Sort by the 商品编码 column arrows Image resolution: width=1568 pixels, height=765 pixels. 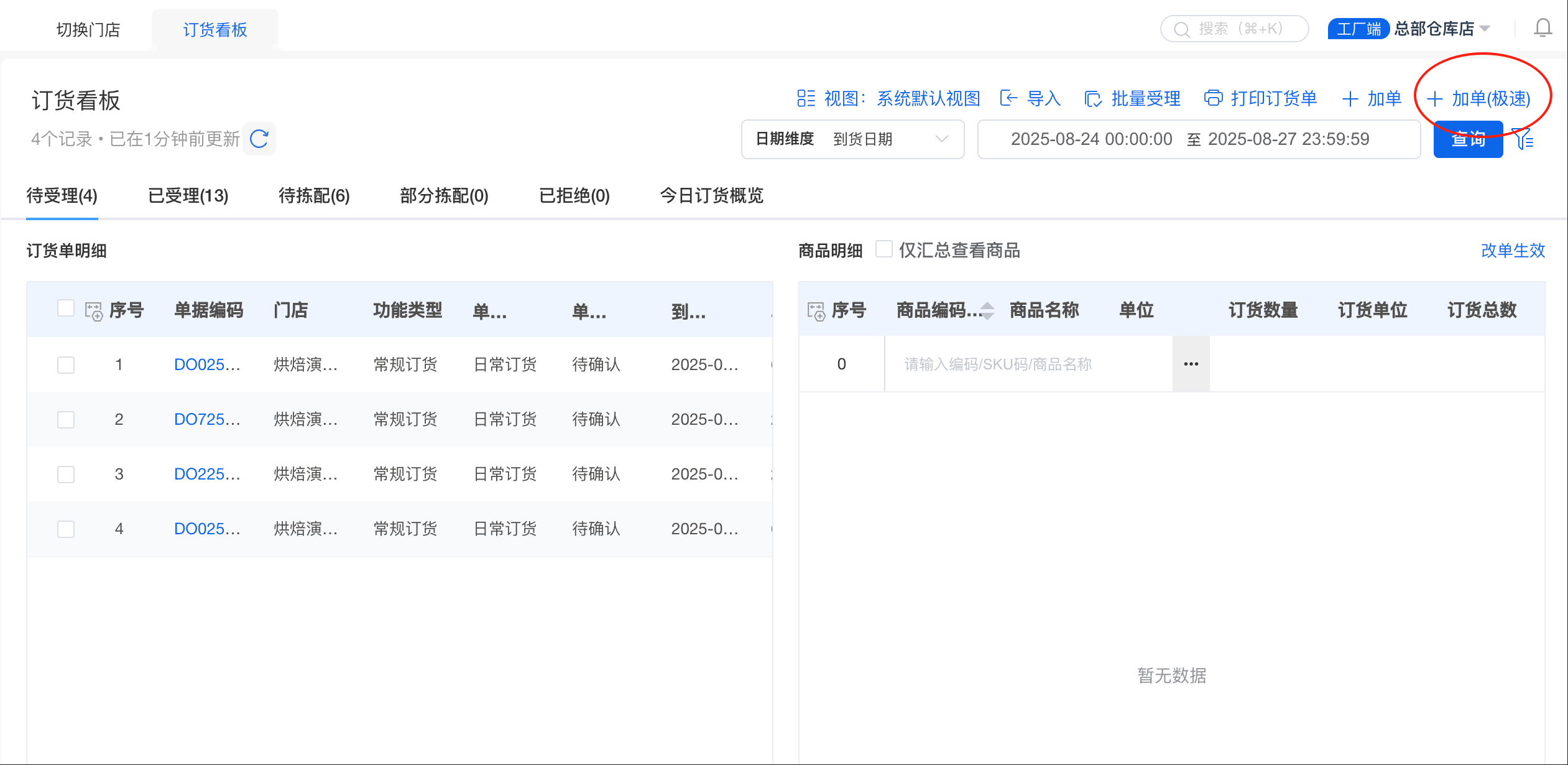click(987, 310)
